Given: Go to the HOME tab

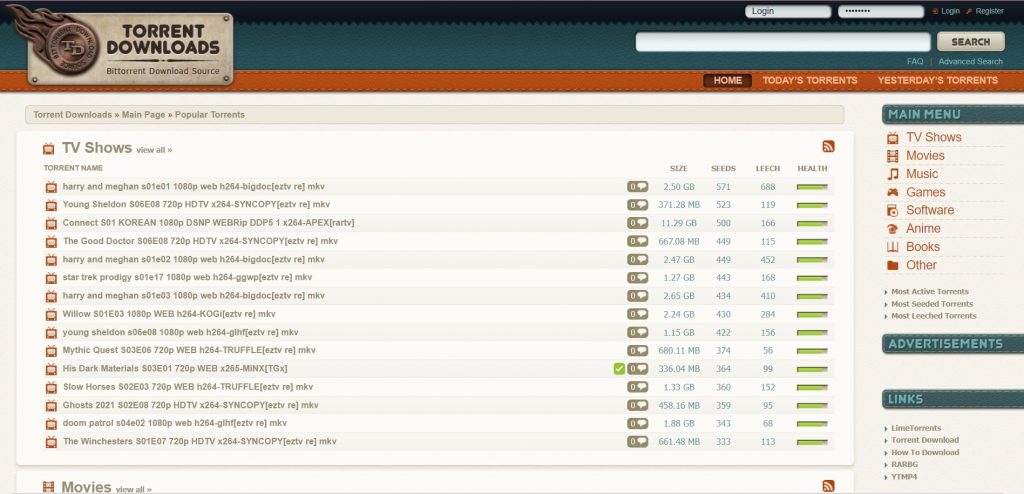Looking at the screenshot, I should (x=728, y=80).
